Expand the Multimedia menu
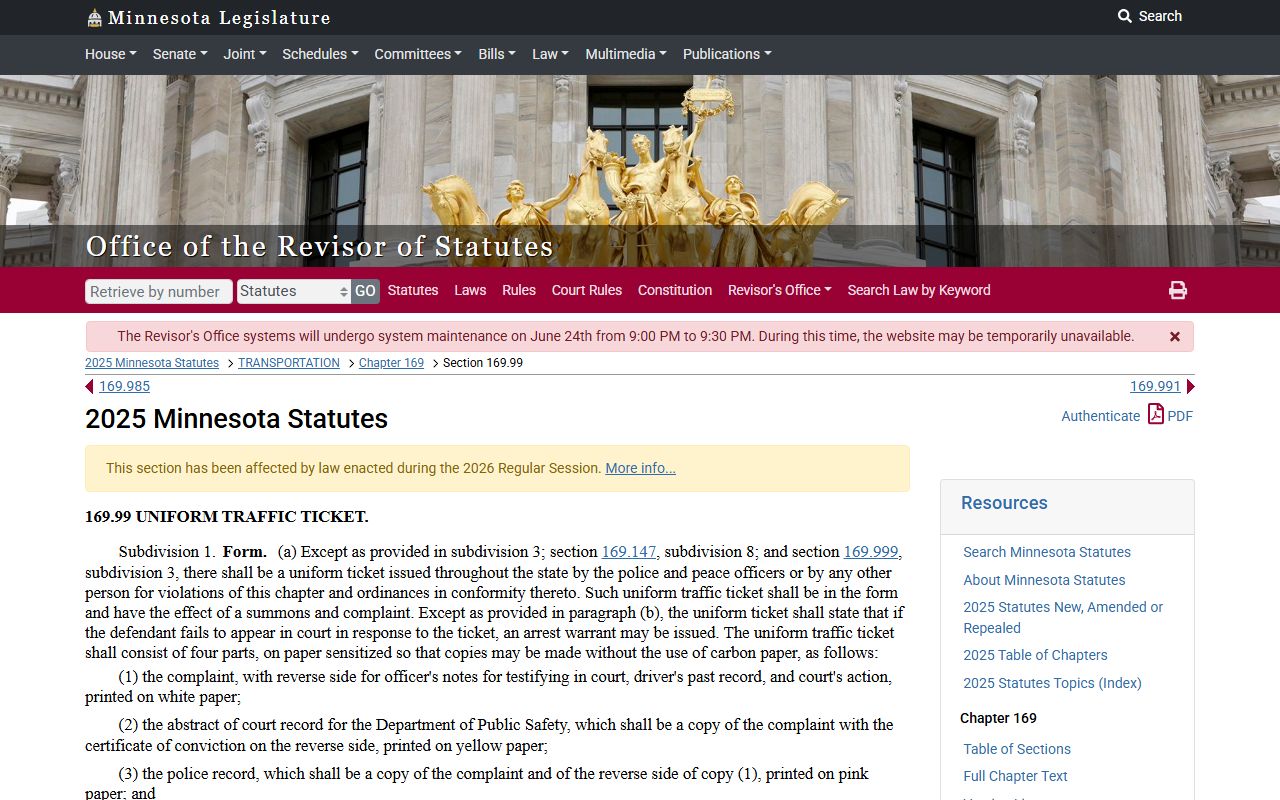 [x=626, y=54]
